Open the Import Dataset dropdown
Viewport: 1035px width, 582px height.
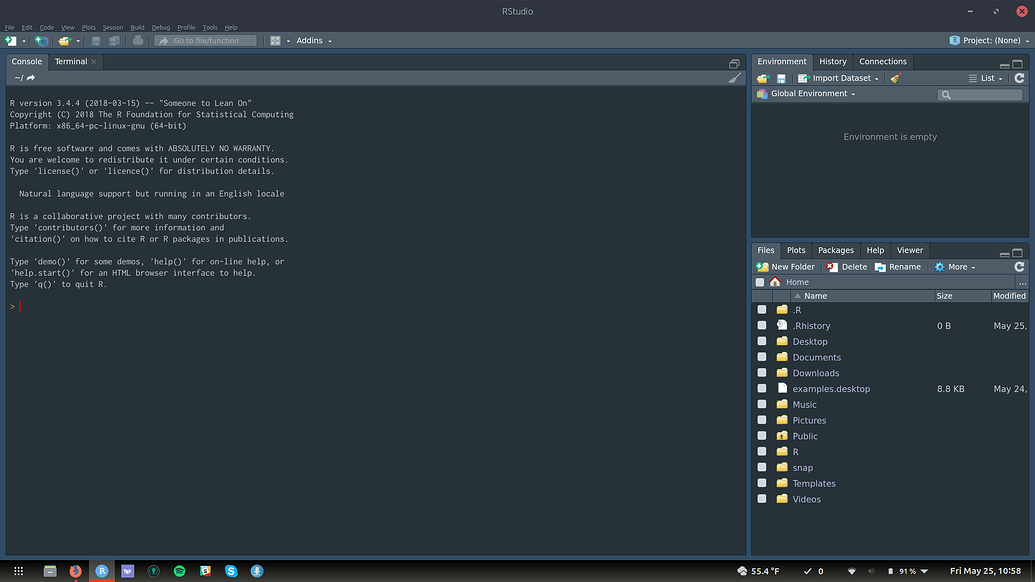click(838, 78)
